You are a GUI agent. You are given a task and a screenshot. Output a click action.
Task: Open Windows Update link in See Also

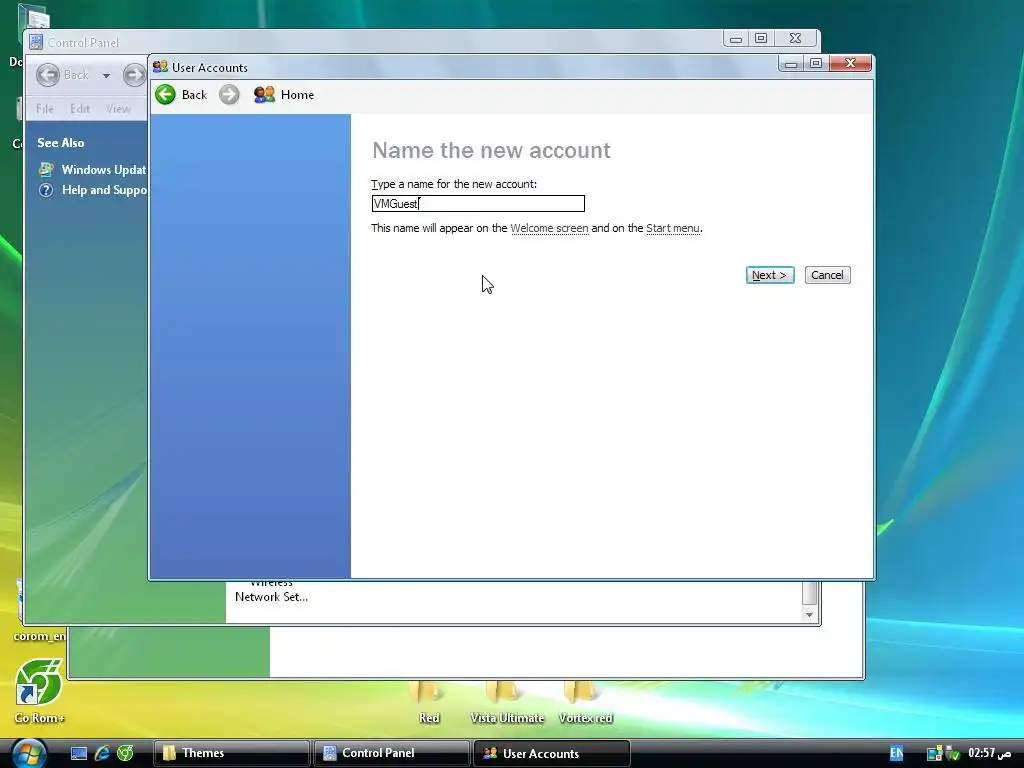104,170
